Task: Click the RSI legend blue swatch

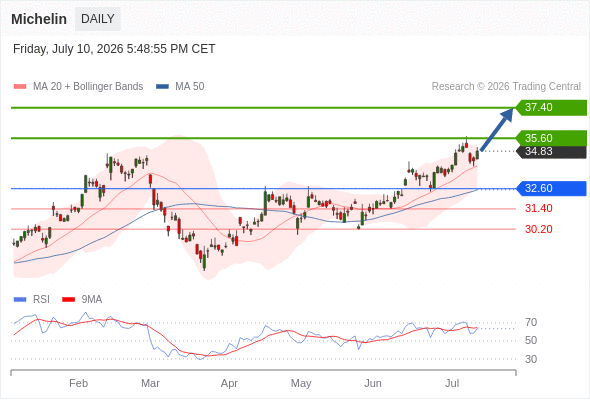Action: click(20, 300)
